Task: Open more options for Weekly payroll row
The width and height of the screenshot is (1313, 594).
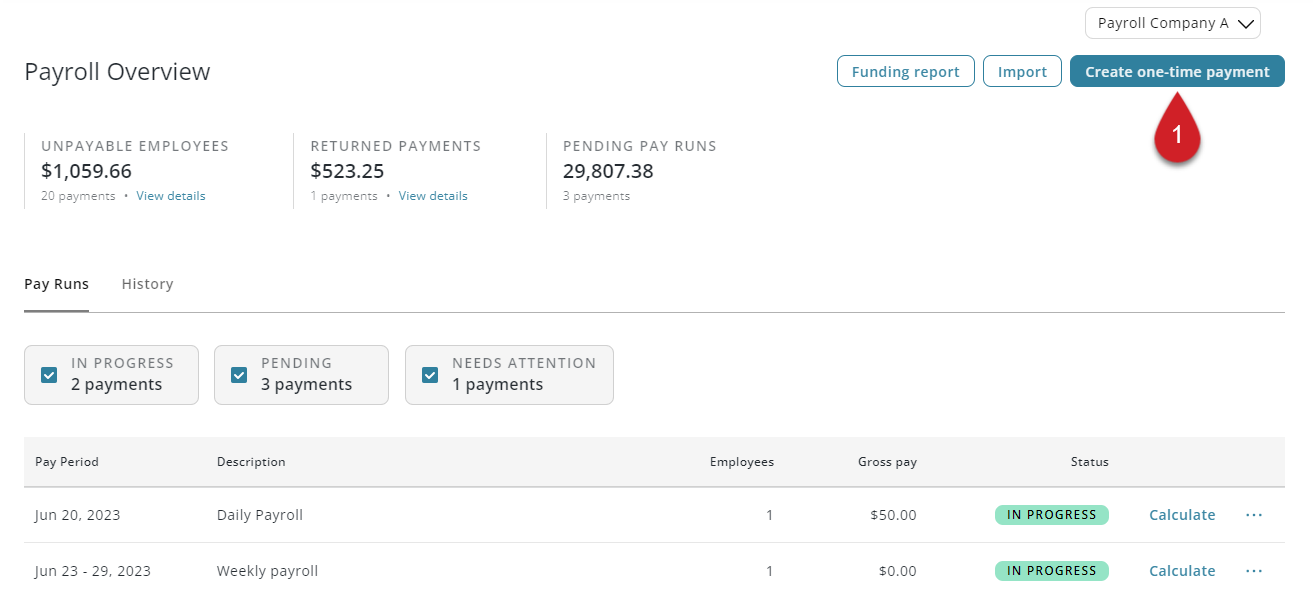Action: coord(1254,571)
